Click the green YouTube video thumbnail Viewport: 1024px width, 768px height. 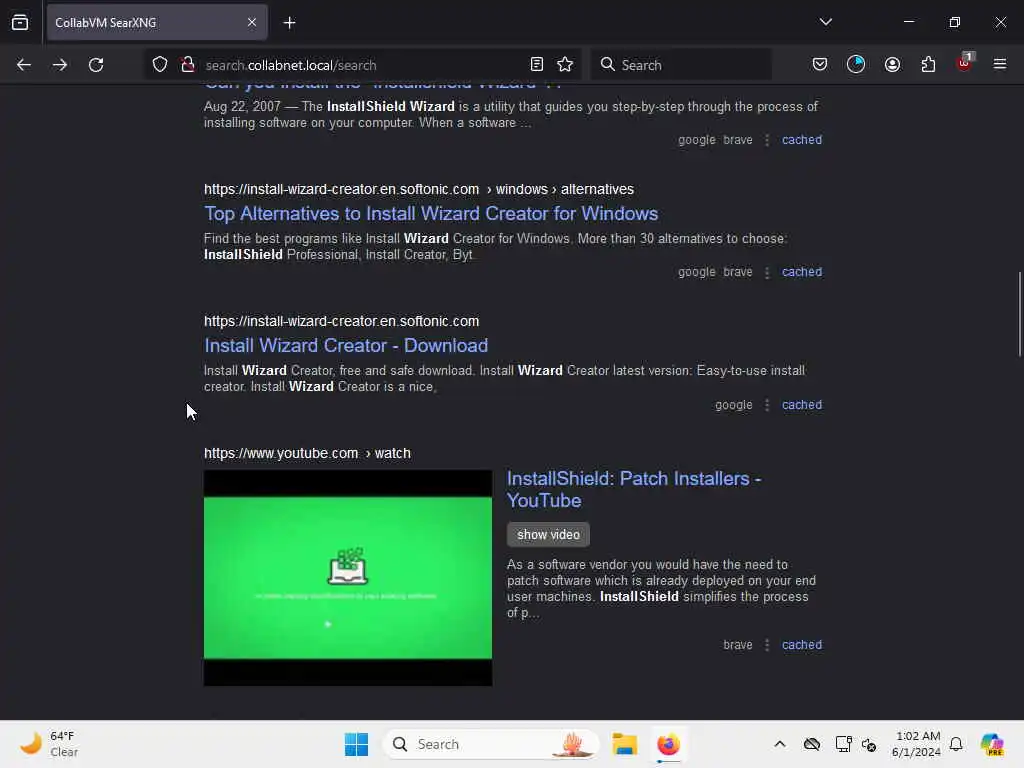pos(347,578)
